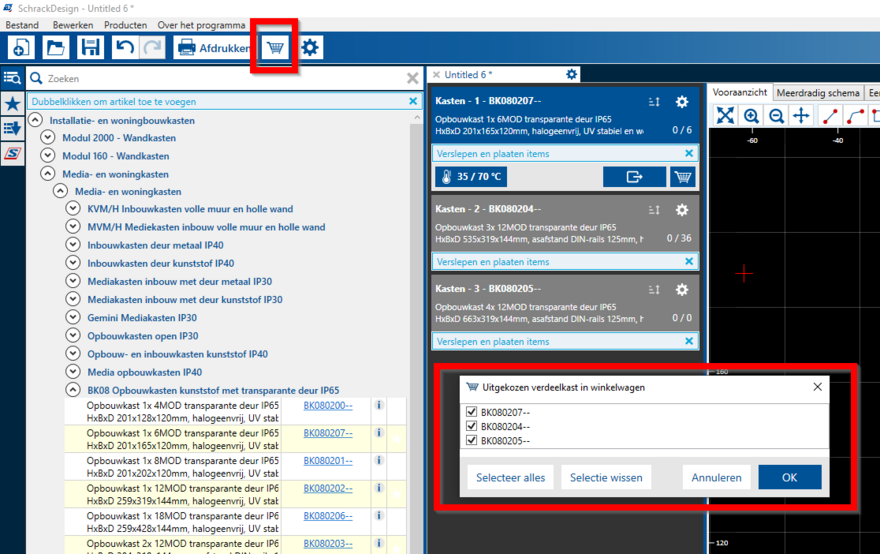This screenshot has height=554, width=880.
Task: Expand Modul 2000 - Wandkasten node
Action: [x=48, y=138]
